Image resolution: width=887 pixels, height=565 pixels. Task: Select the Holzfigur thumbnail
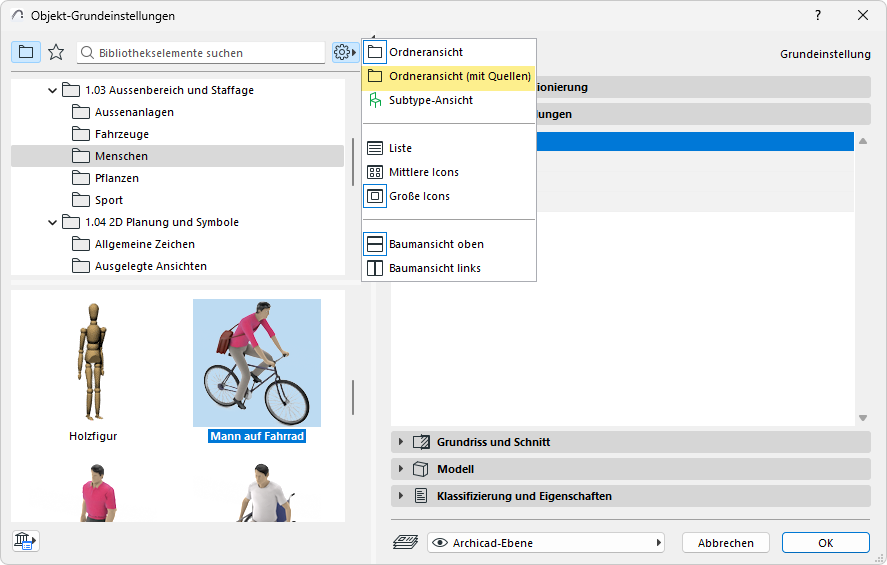[x=93, y=370]
